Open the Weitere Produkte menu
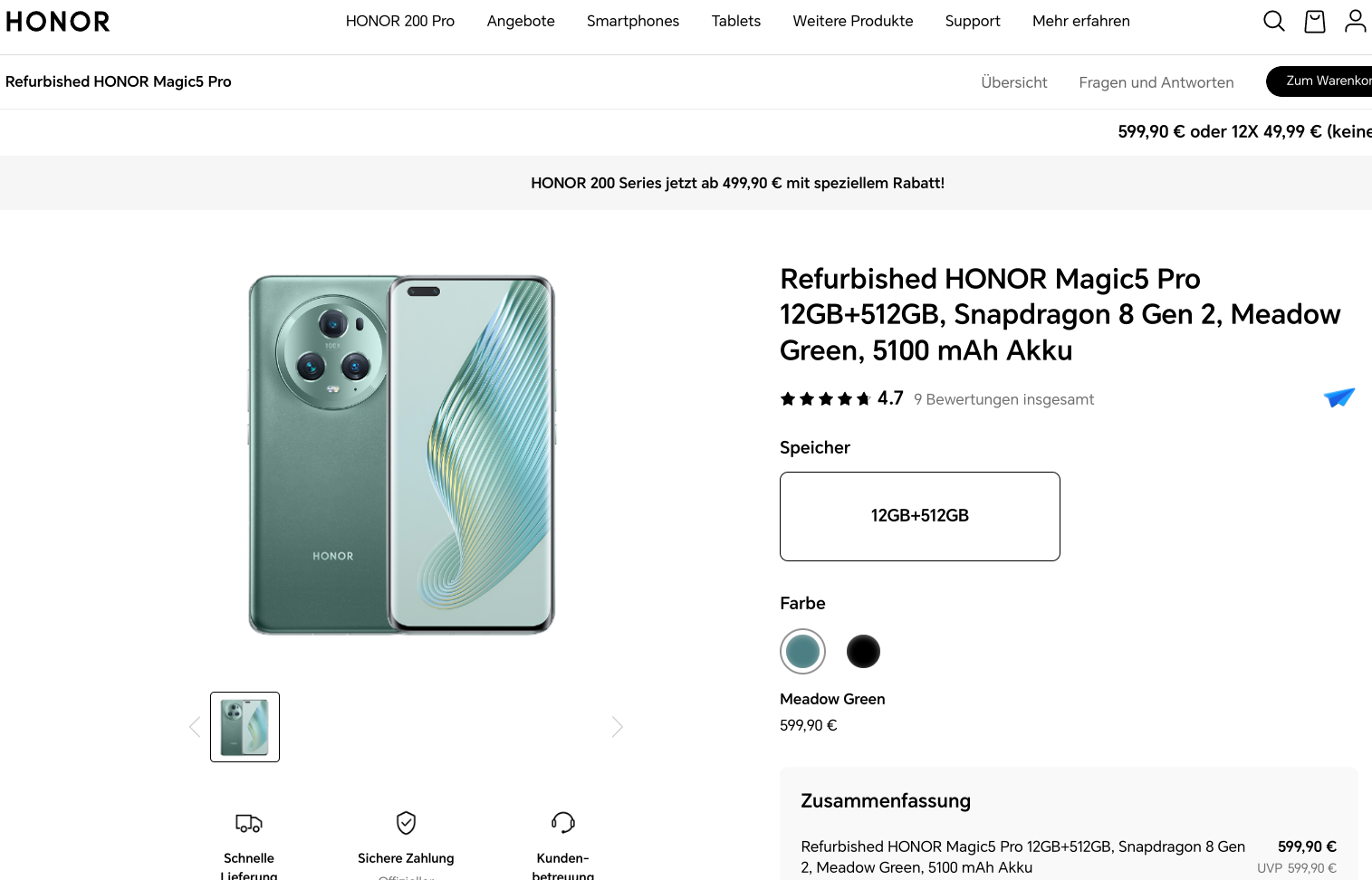1372x880 pixels. click(x=852, y=21)
